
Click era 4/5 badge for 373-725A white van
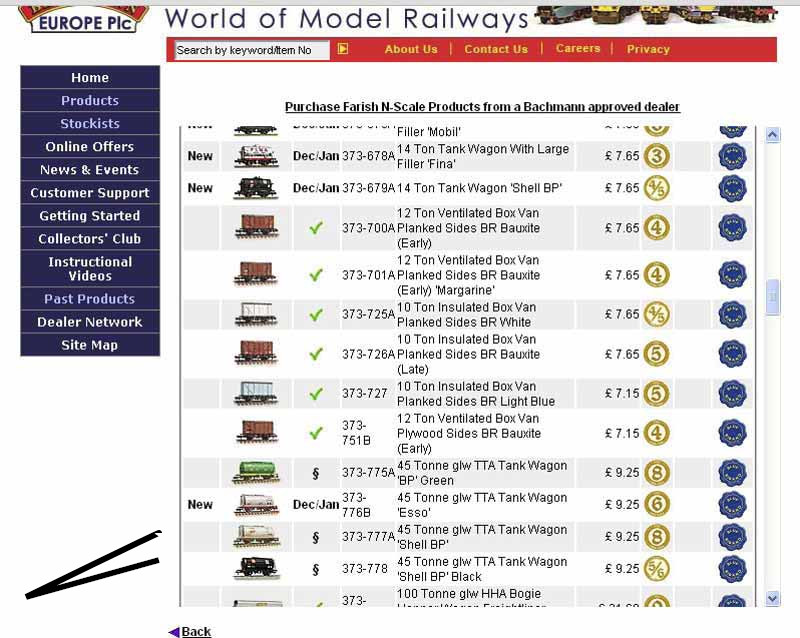pos(656,314)
